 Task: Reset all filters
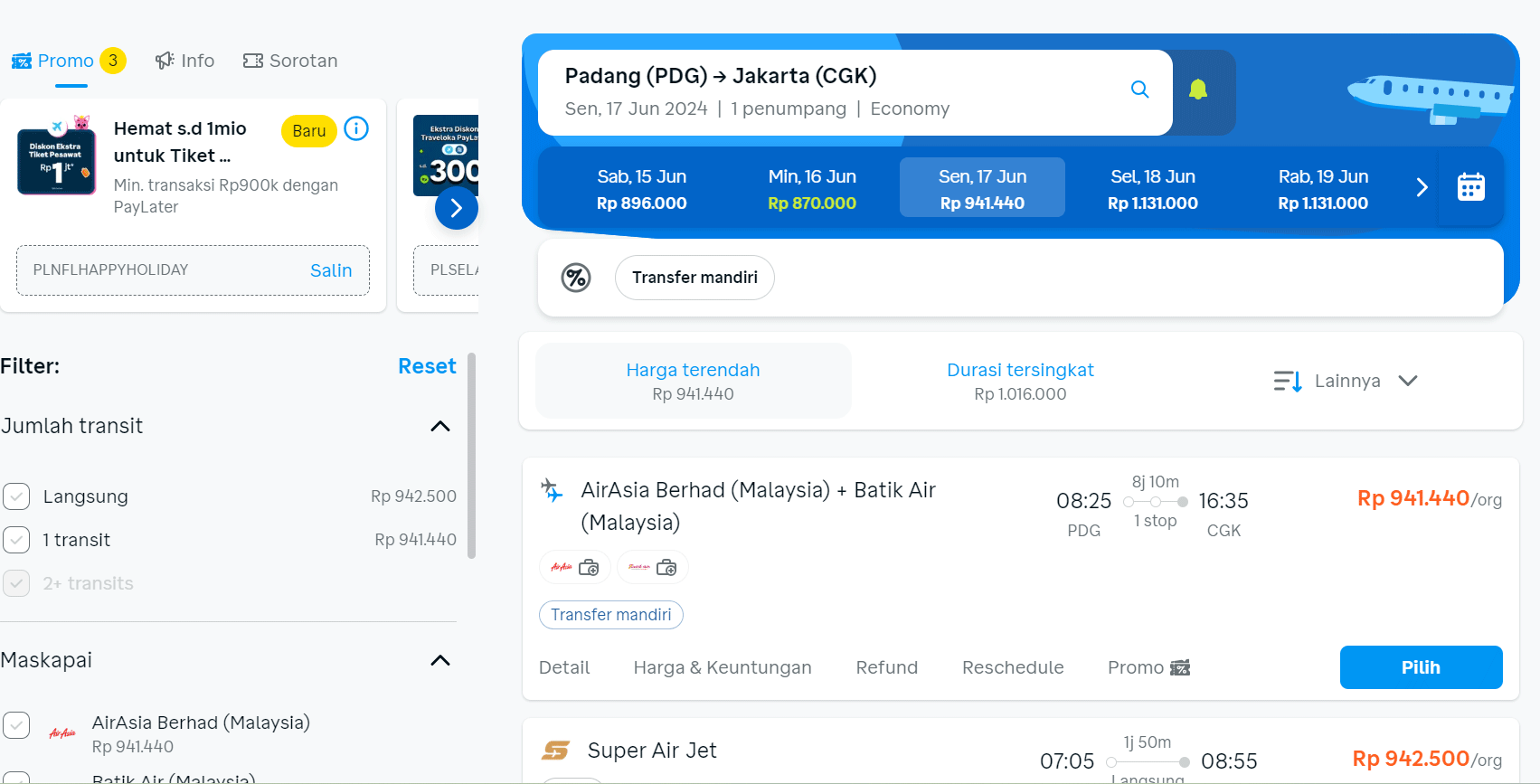[x=427, y=366]
